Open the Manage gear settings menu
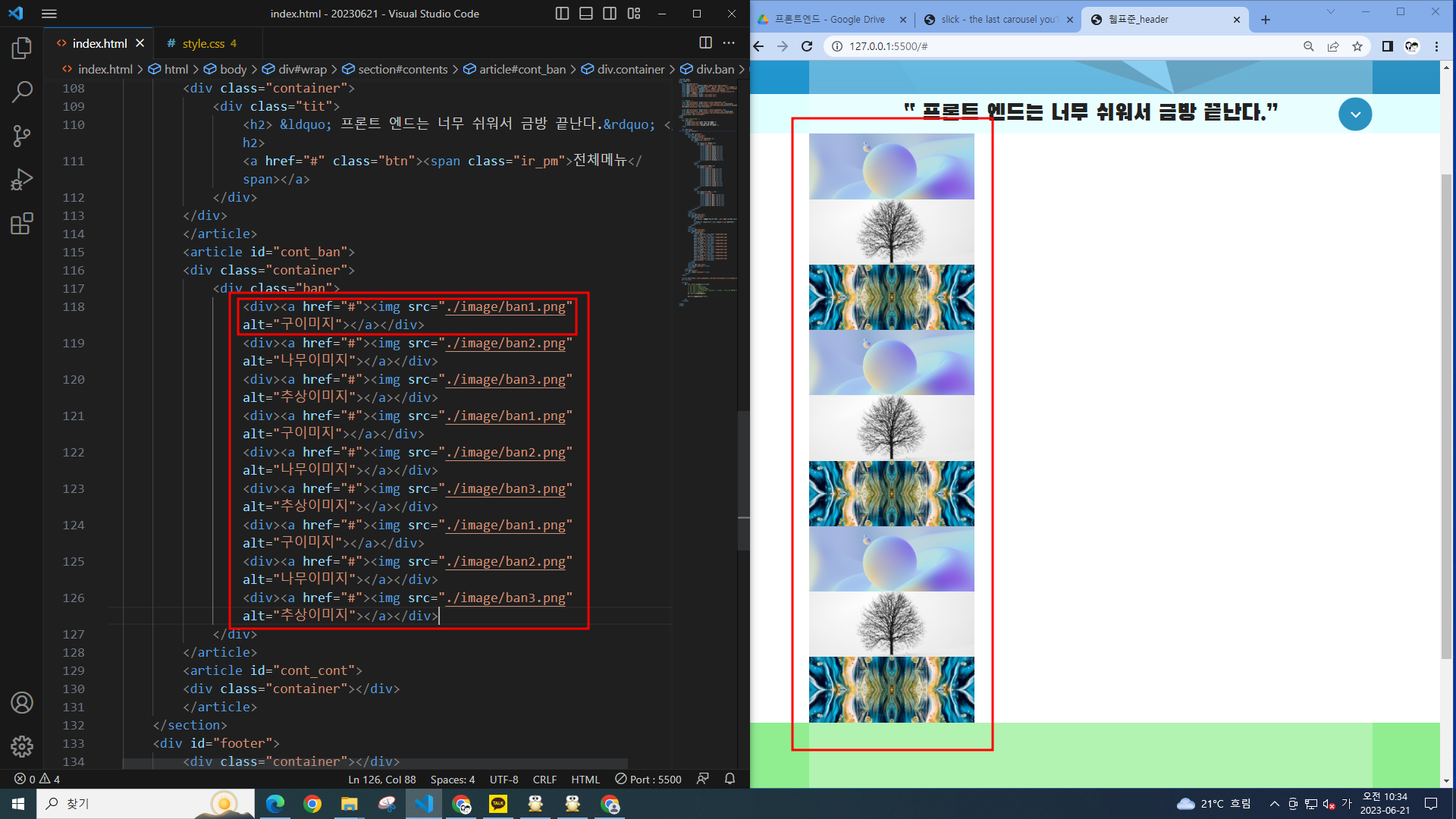 tap(22, 747)
